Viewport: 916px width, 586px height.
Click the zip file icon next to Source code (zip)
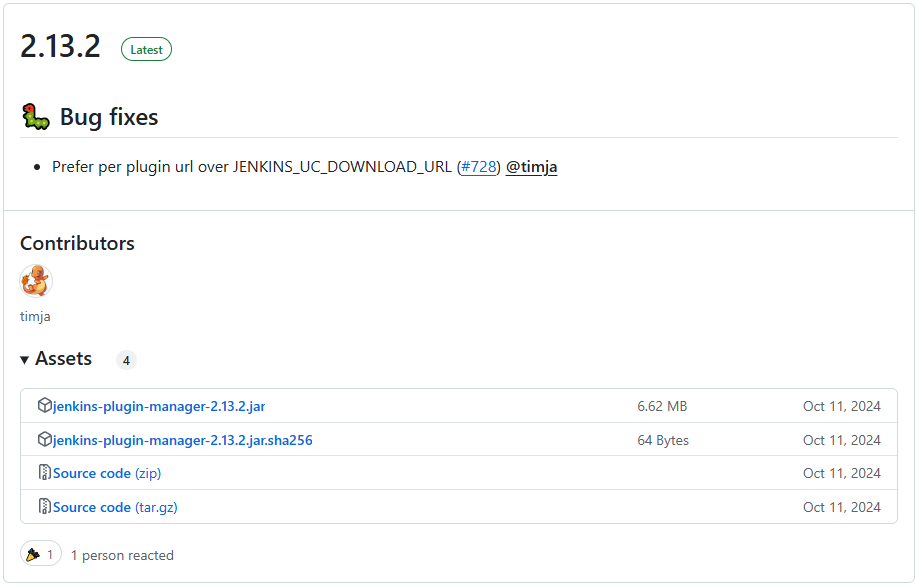click(45, 473)
